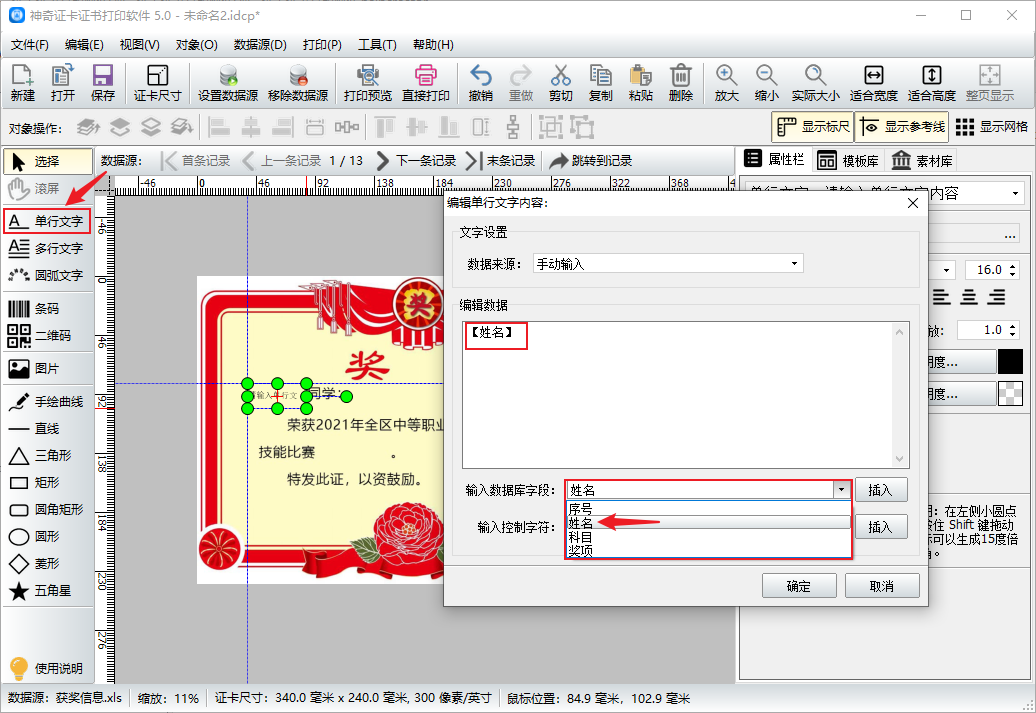Click 插入 next to database field
Viewport: 1036px width, 713px height.
pyautogui.click(x=881, y=490)
